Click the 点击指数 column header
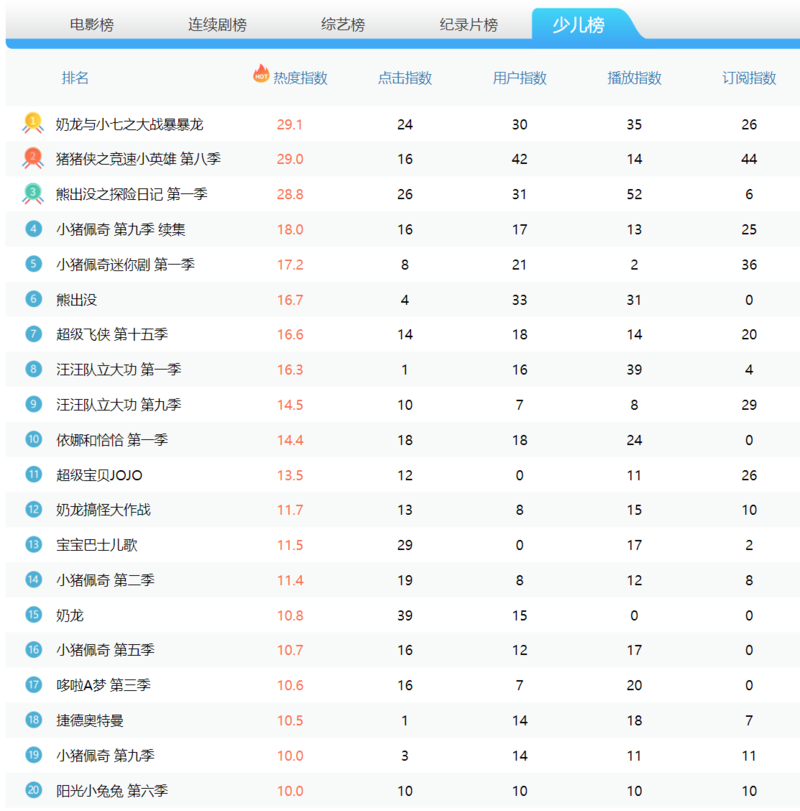This screenshot has height=811, width=800. click(405, 78)
